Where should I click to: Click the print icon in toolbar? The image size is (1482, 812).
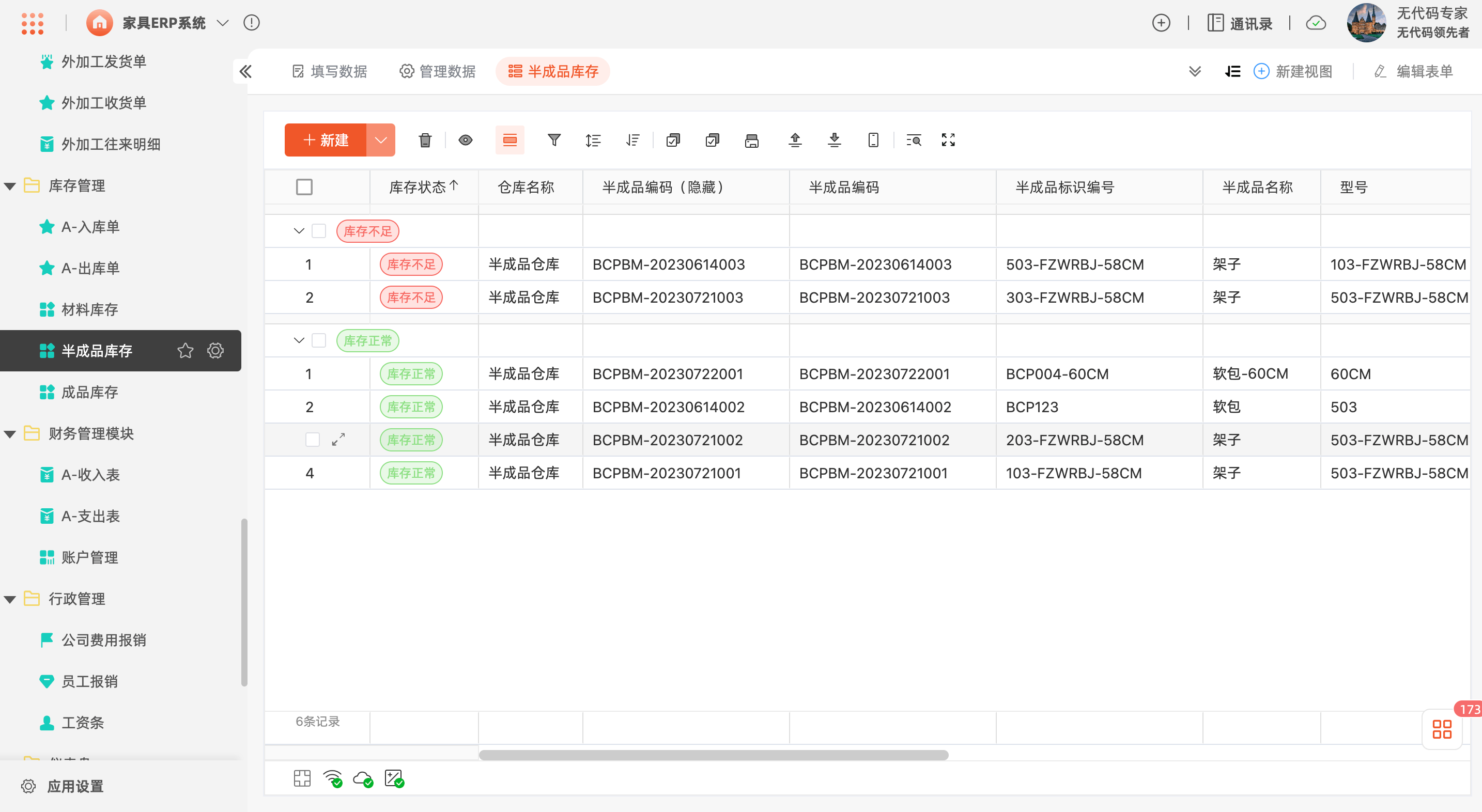pos(751,140)
